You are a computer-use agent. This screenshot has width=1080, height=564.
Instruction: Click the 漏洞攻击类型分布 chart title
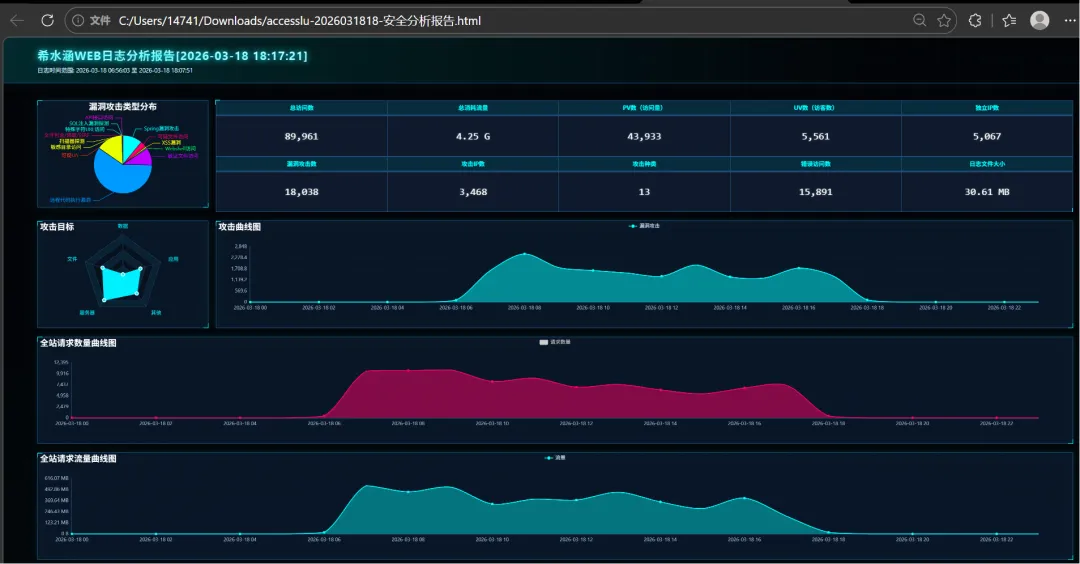tap(123, 106)
